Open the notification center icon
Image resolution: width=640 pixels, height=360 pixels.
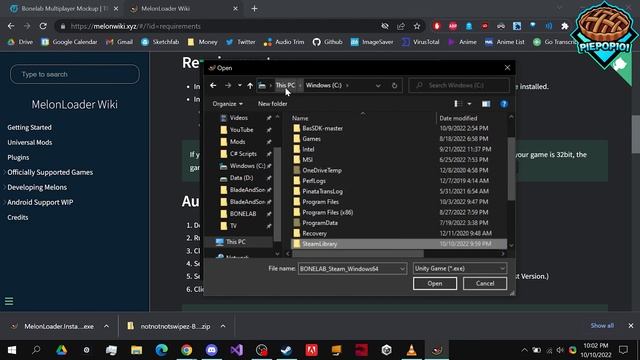point(623,350)
